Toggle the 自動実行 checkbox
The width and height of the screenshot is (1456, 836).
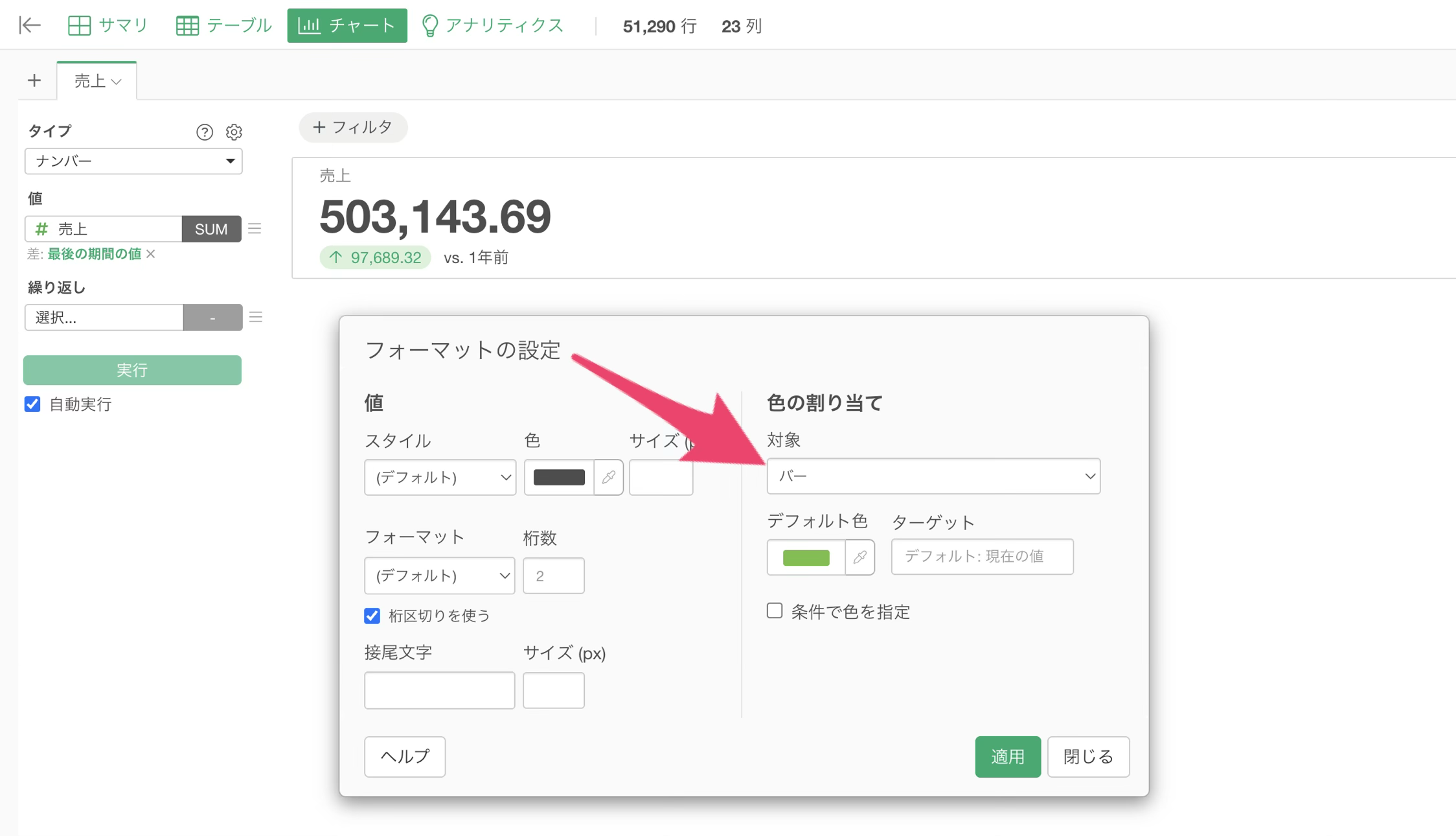pyautogui.click(x=32, y=404)
